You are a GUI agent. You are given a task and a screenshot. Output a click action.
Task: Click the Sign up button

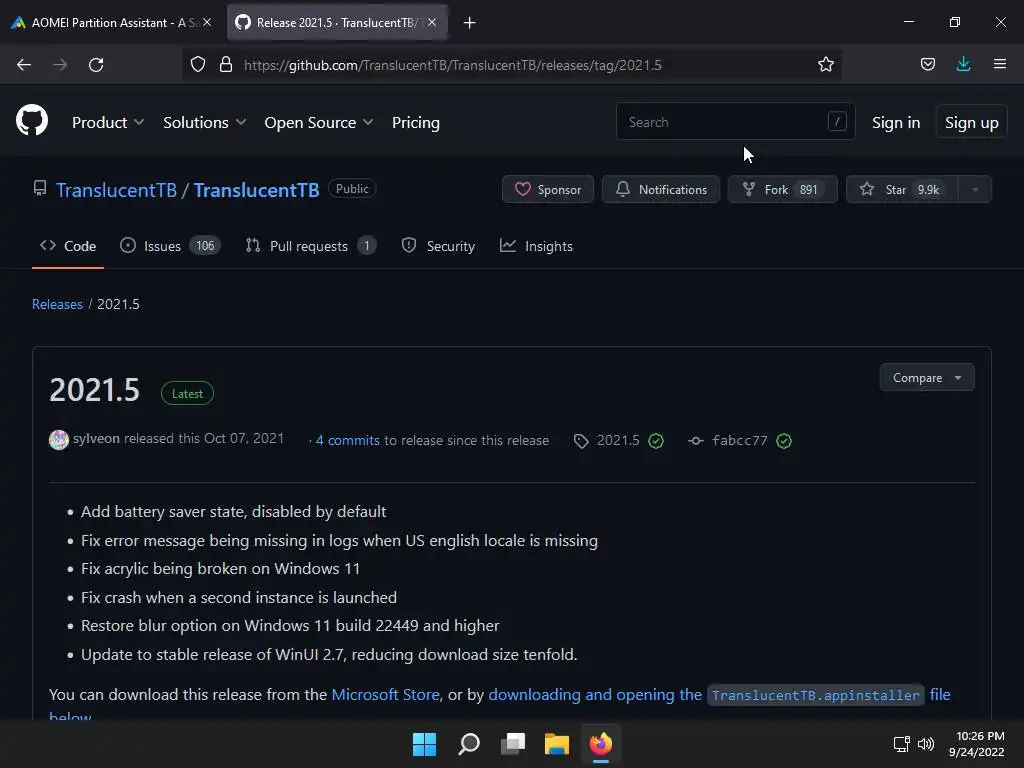pyautogui.click(x=971, y=122)
